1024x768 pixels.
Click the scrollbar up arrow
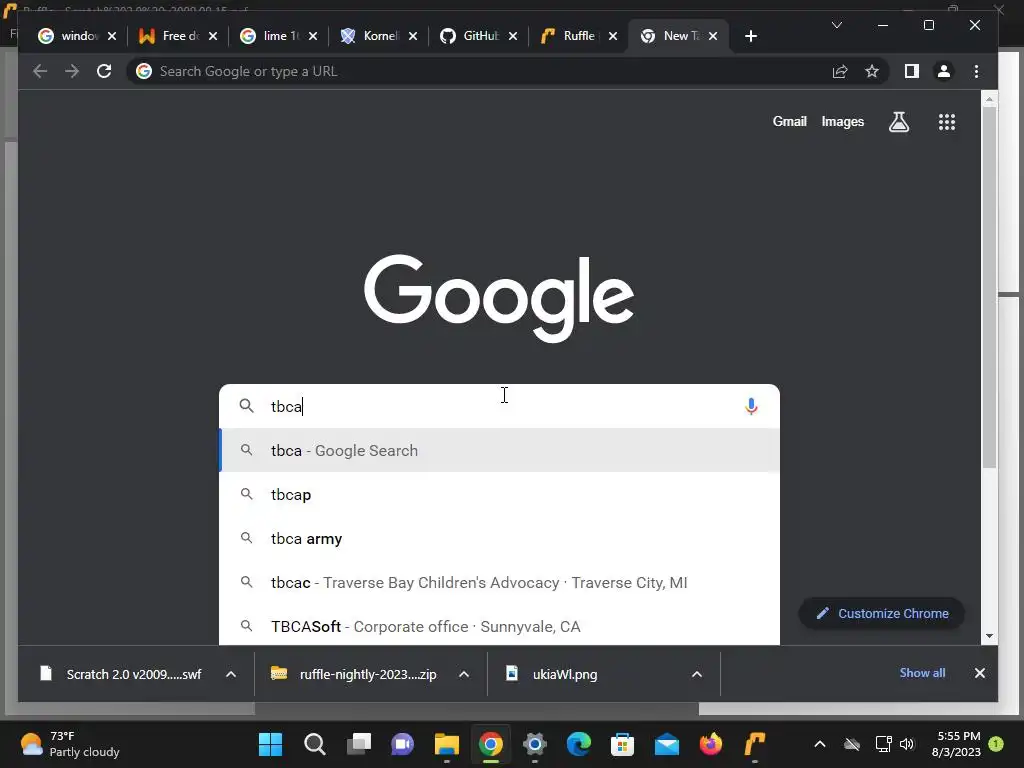(989, 99)
